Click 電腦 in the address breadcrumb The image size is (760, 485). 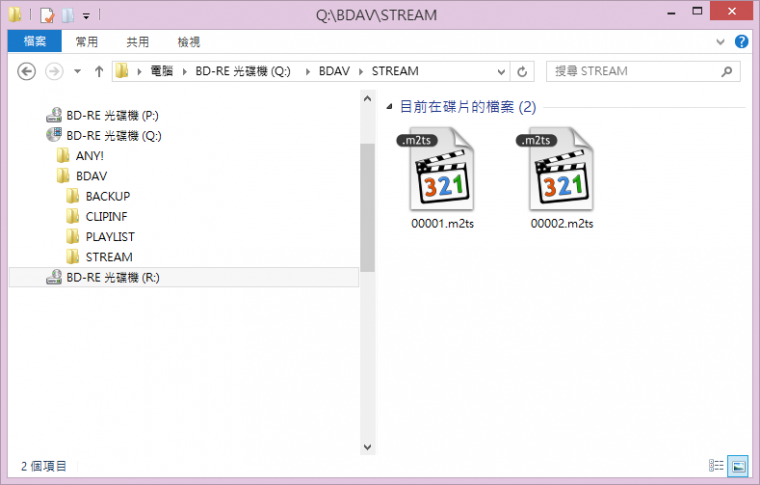coord(161,72)
